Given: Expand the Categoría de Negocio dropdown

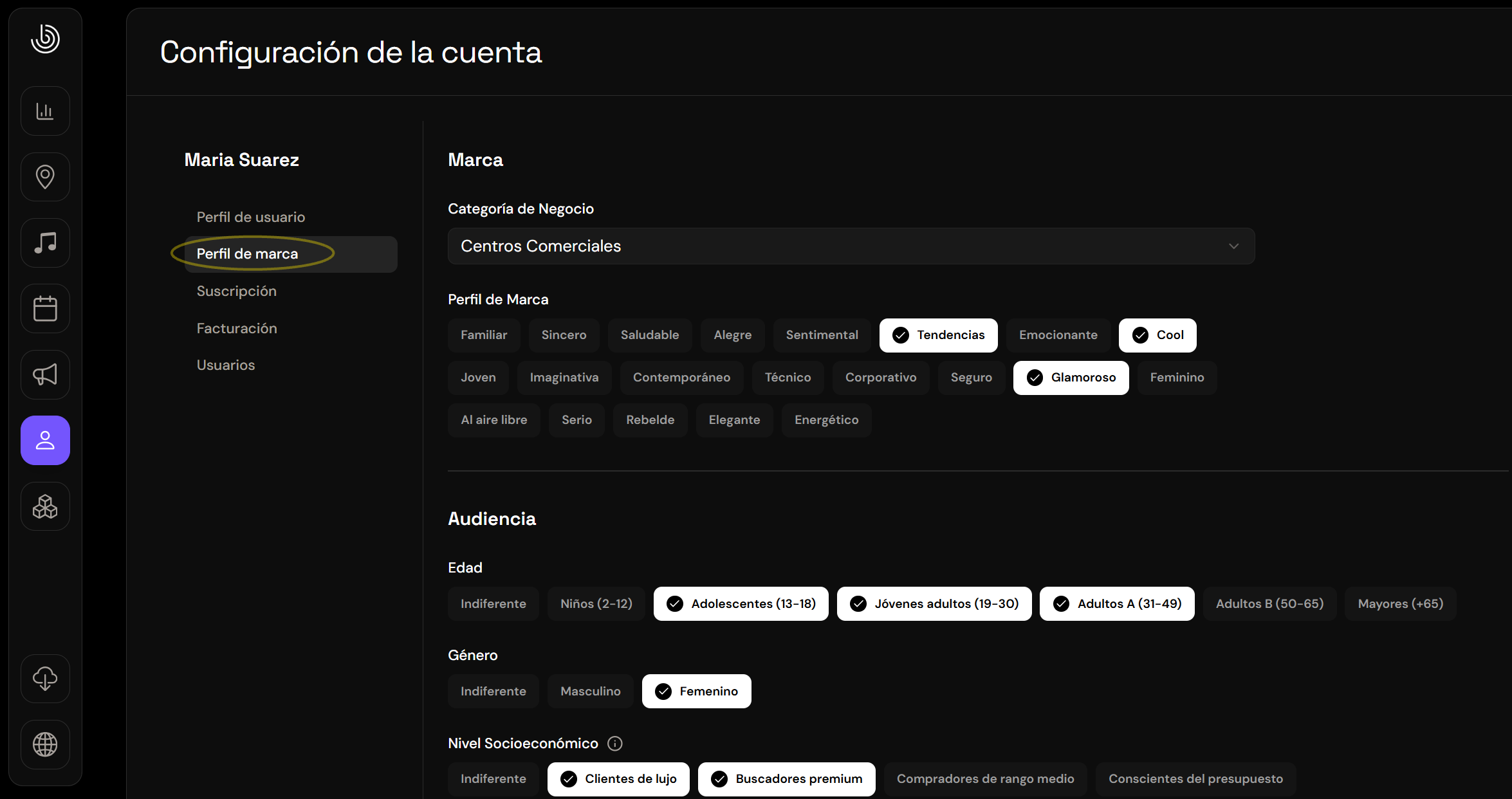Looking at the screenshot, I should (851, 246).
